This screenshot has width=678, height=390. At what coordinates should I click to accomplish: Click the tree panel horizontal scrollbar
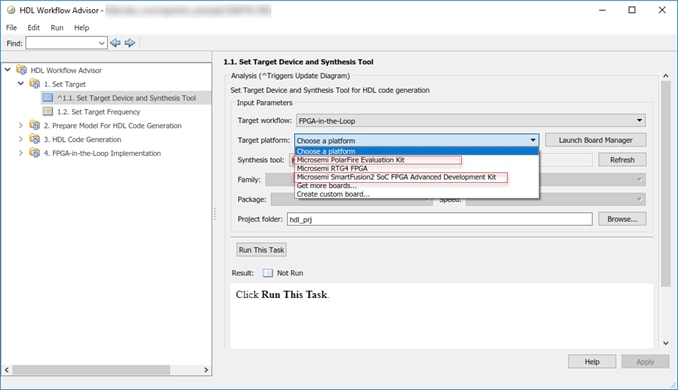106,370
